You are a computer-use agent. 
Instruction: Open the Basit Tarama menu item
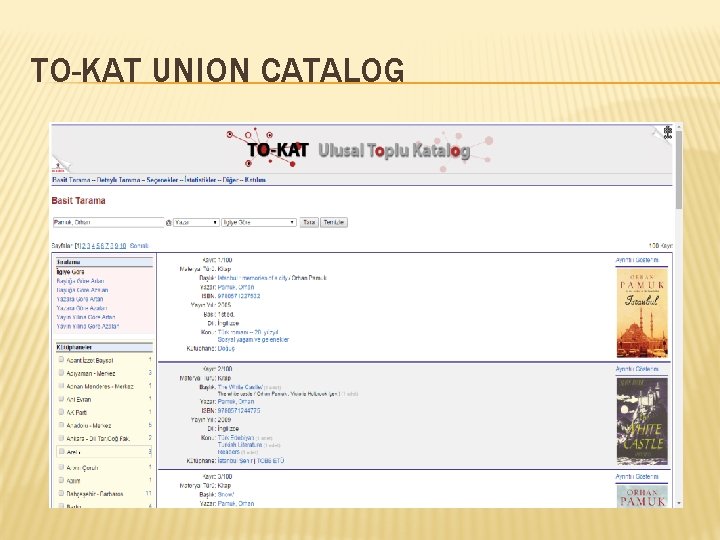coord(71,180)
